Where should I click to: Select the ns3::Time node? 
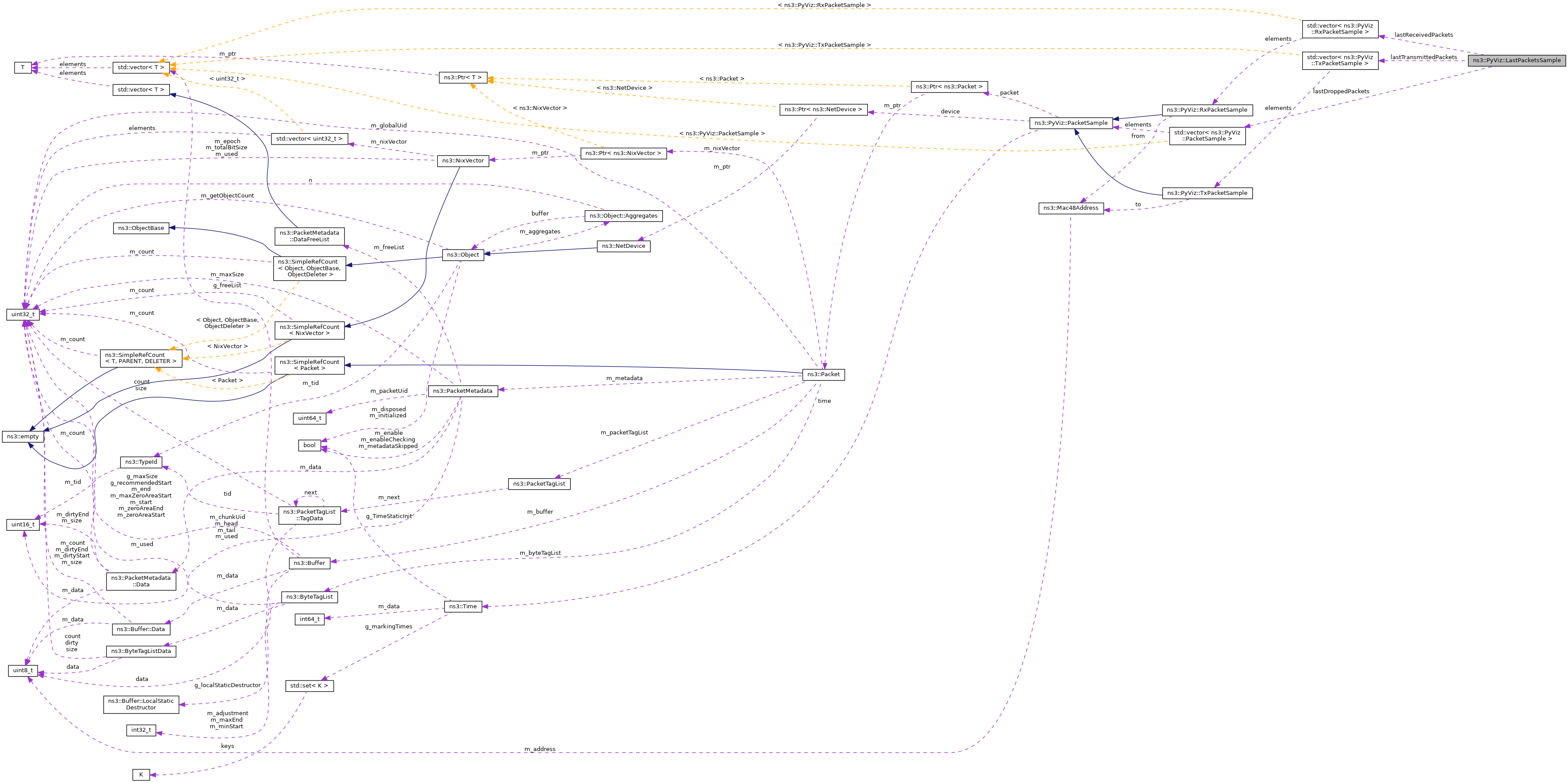pyautogui.click(x=463, y=607)
